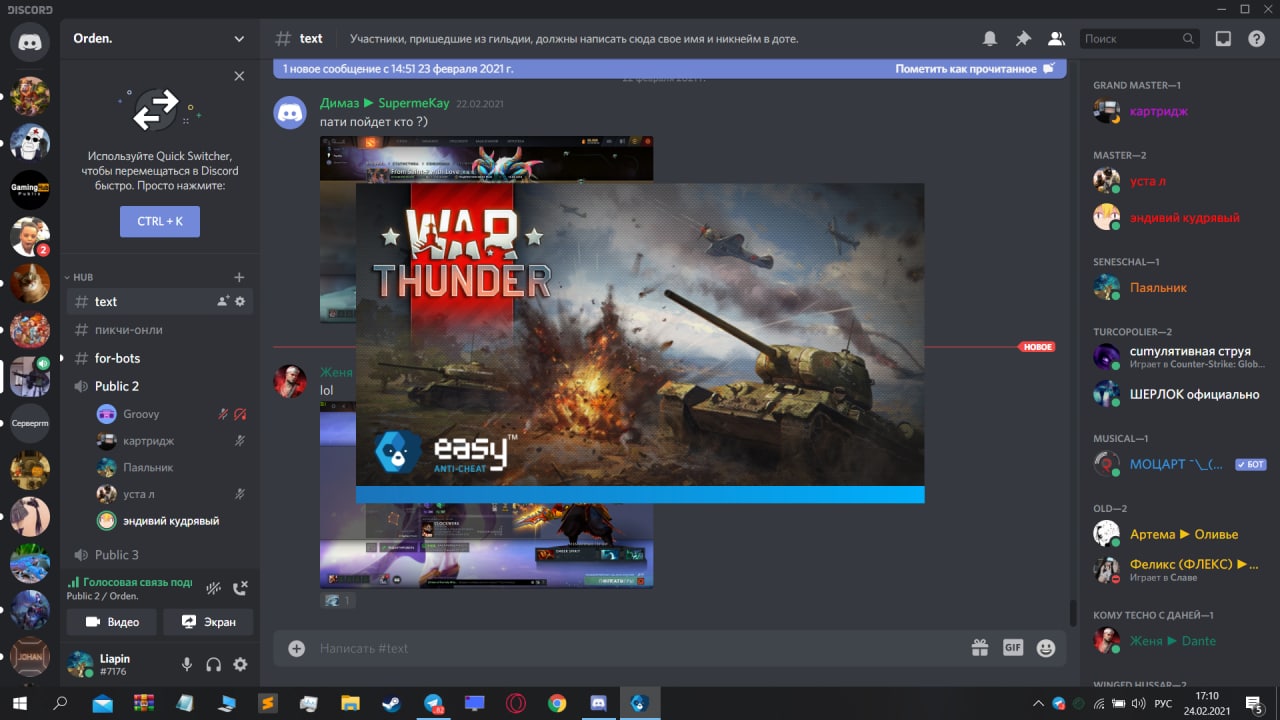This screenshot has height=720, width=1280.
Task: Open Windows Start menu
Action: (x=20, y=703)
